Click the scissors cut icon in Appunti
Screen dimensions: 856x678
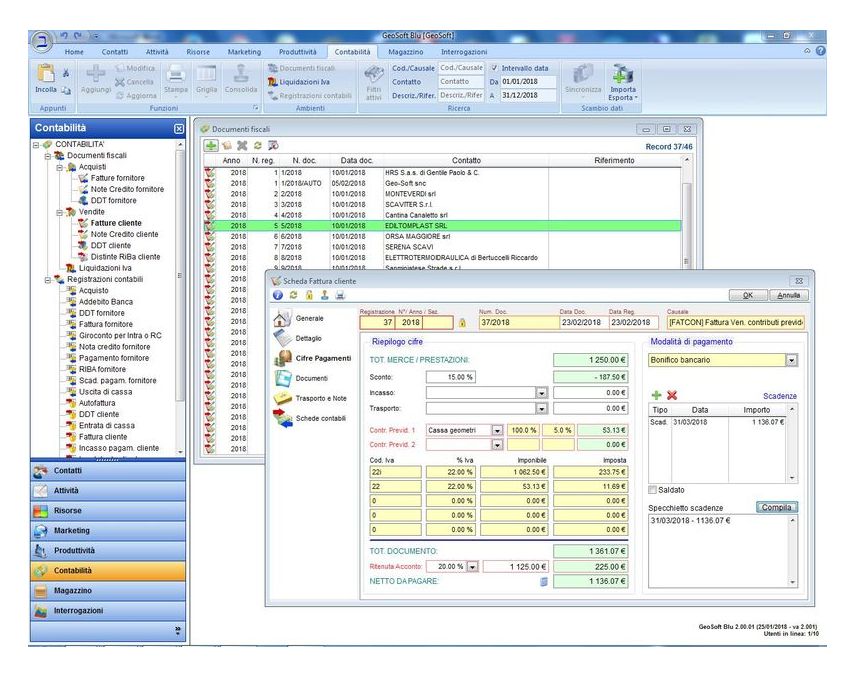click(x=66, y=73)
